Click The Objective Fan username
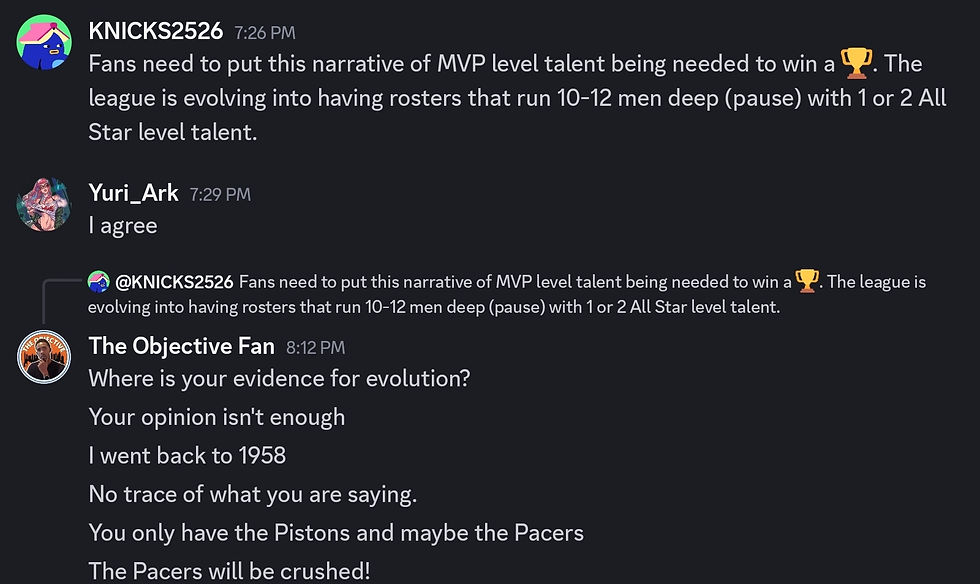Viewport: 980px width, 584px height. click(x=181, y=346)
